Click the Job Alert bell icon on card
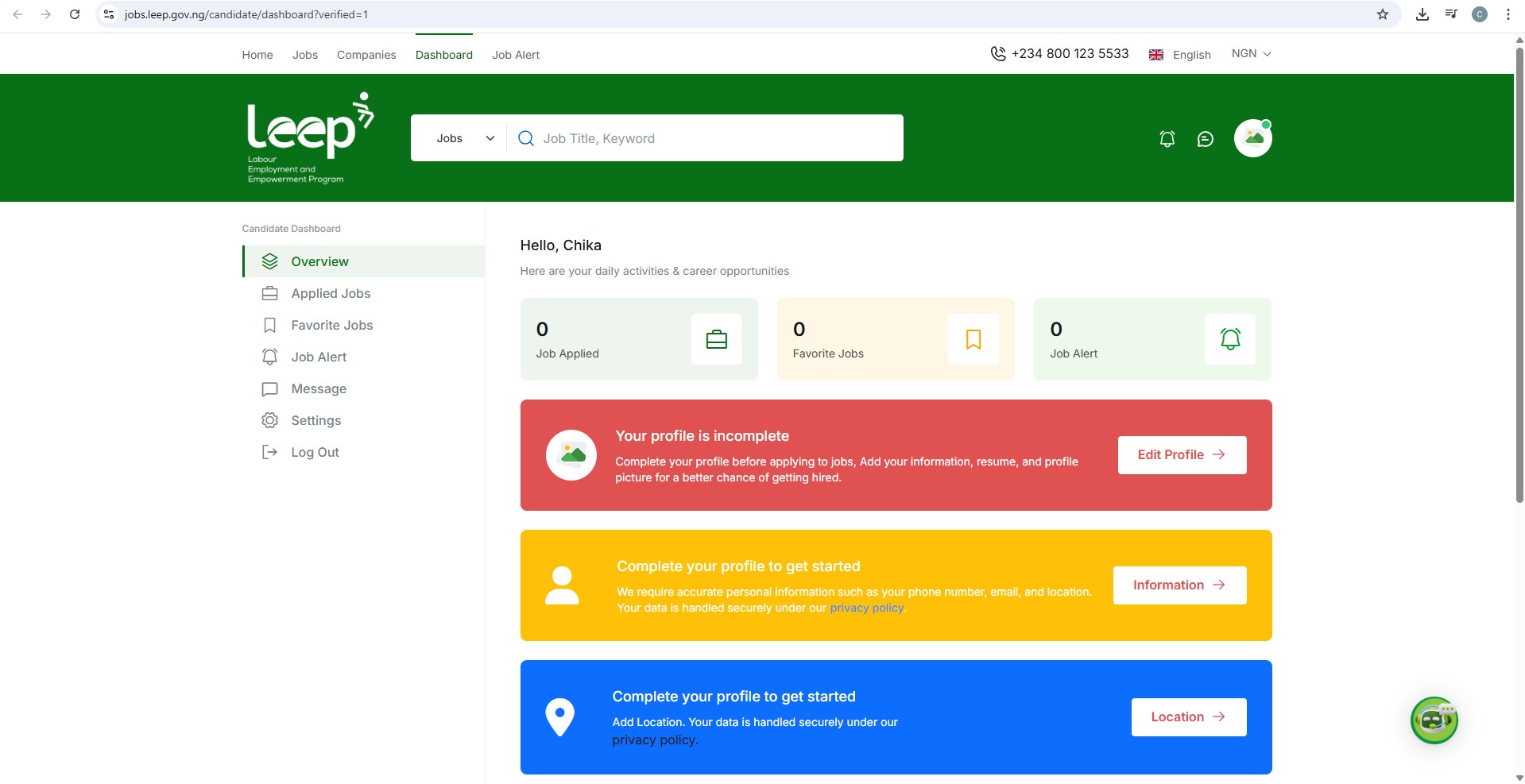Viewport: 1525px width, 784px height. 1229,338
